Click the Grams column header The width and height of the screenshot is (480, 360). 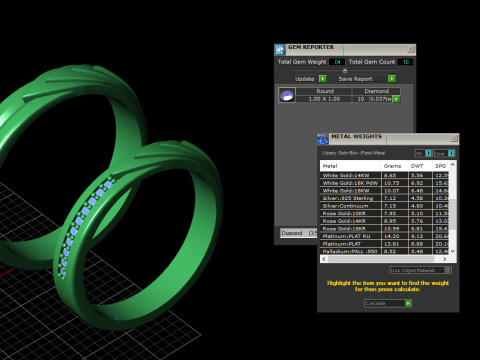pyautogui.click(x=394, y=166)
